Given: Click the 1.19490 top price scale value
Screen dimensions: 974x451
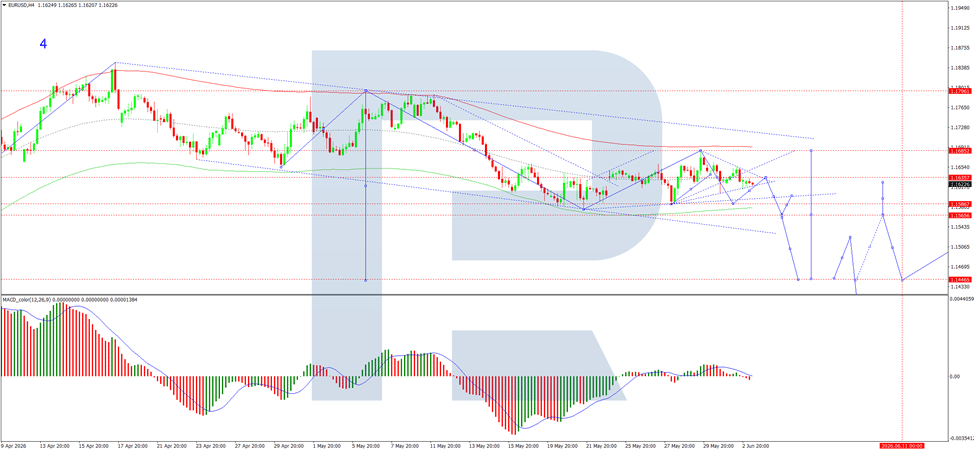Looking at the screenshot, I should click(960, 8).
